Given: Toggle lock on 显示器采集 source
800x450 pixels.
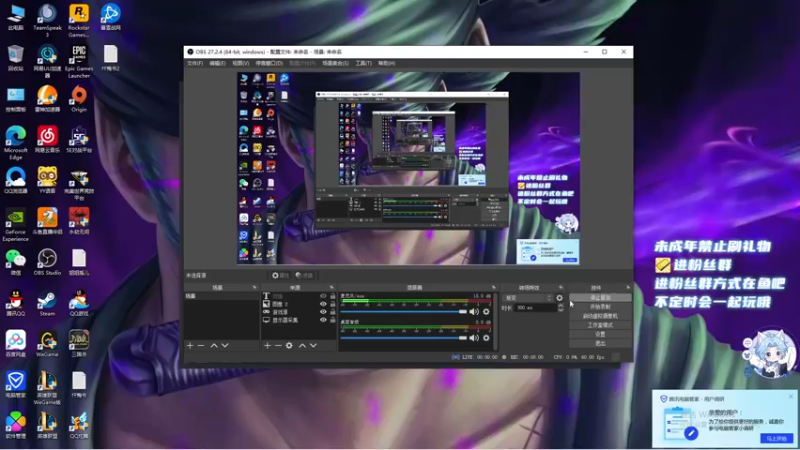Looking at the screenshot, I should (333, 320).
